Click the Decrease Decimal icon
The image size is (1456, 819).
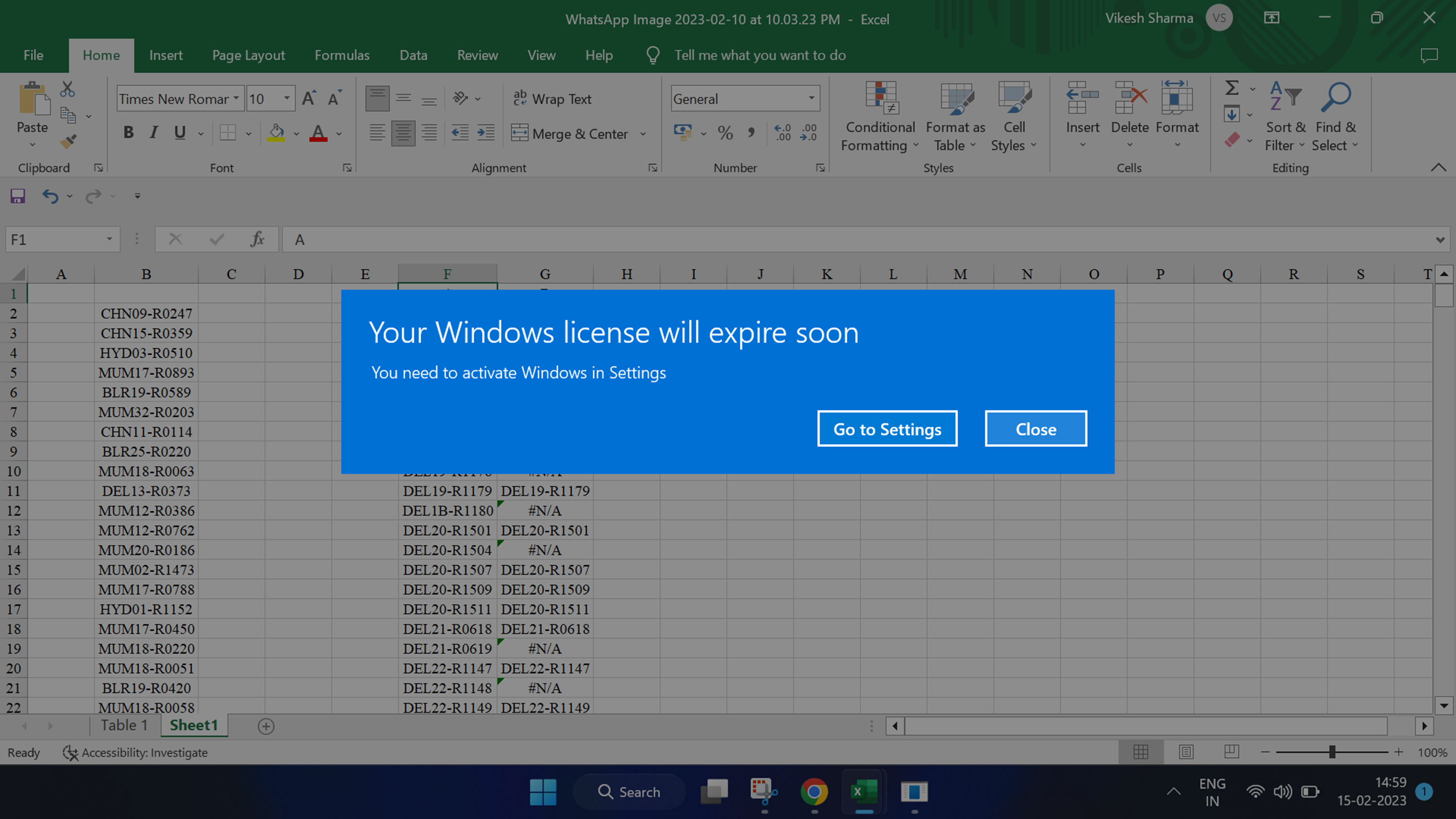pyautogui.click(x=809, y=133)
